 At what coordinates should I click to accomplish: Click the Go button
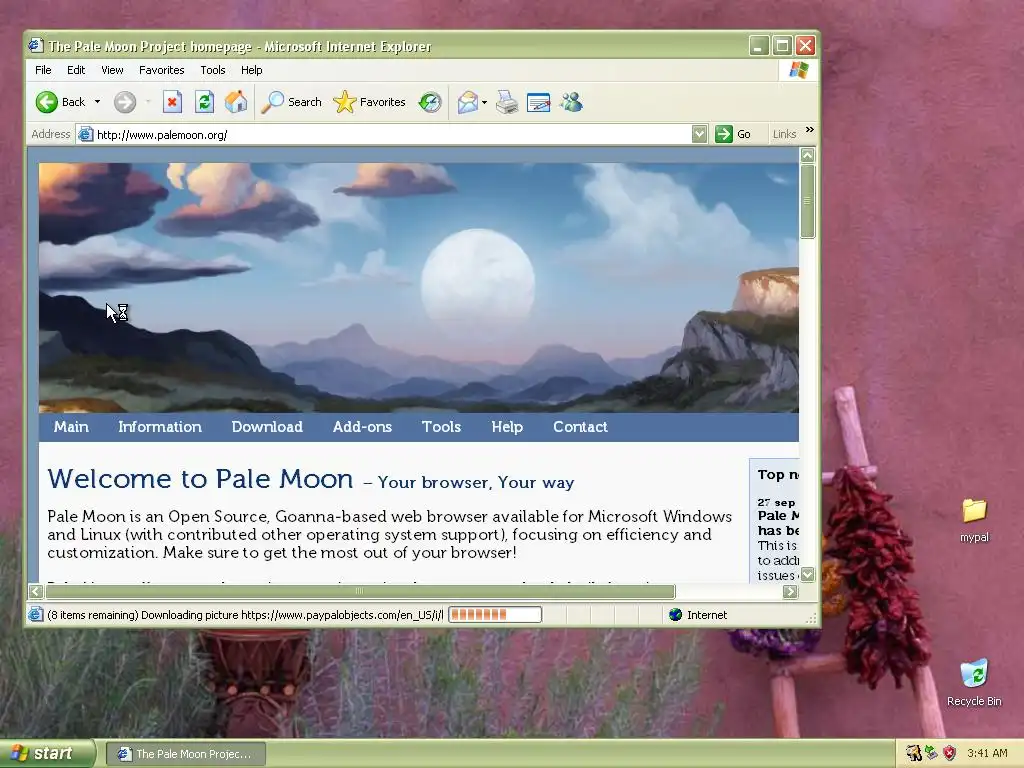(733, 135)
